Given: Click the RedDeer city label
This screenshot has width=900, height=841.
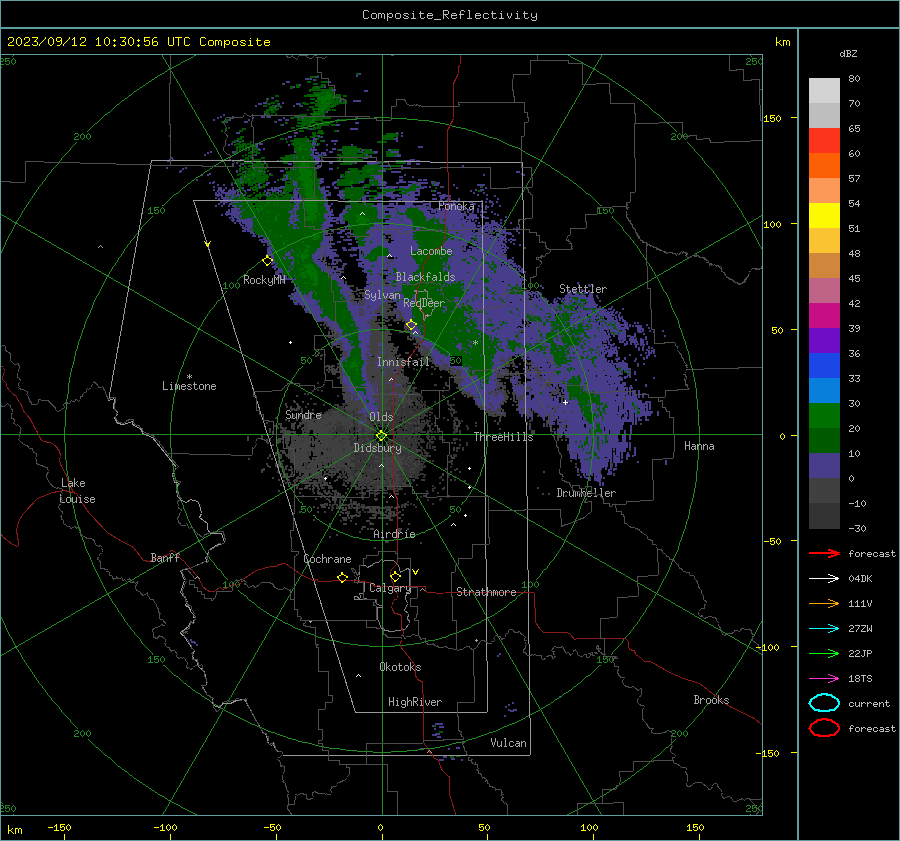Looking at the screenshot, I should [x=424, y=303].
